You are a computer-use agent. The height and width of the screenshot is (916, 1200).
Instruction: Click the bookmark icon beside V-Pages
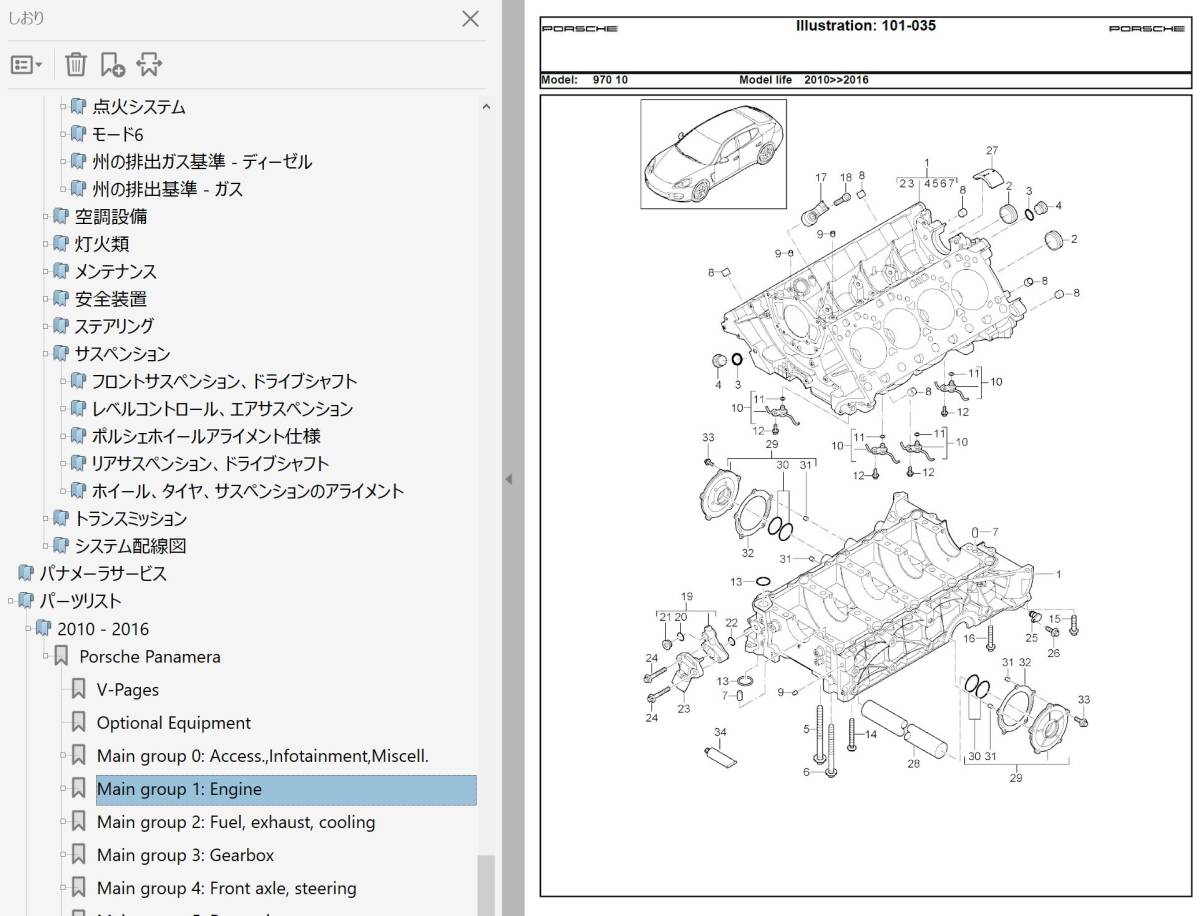tap(78, 689)
